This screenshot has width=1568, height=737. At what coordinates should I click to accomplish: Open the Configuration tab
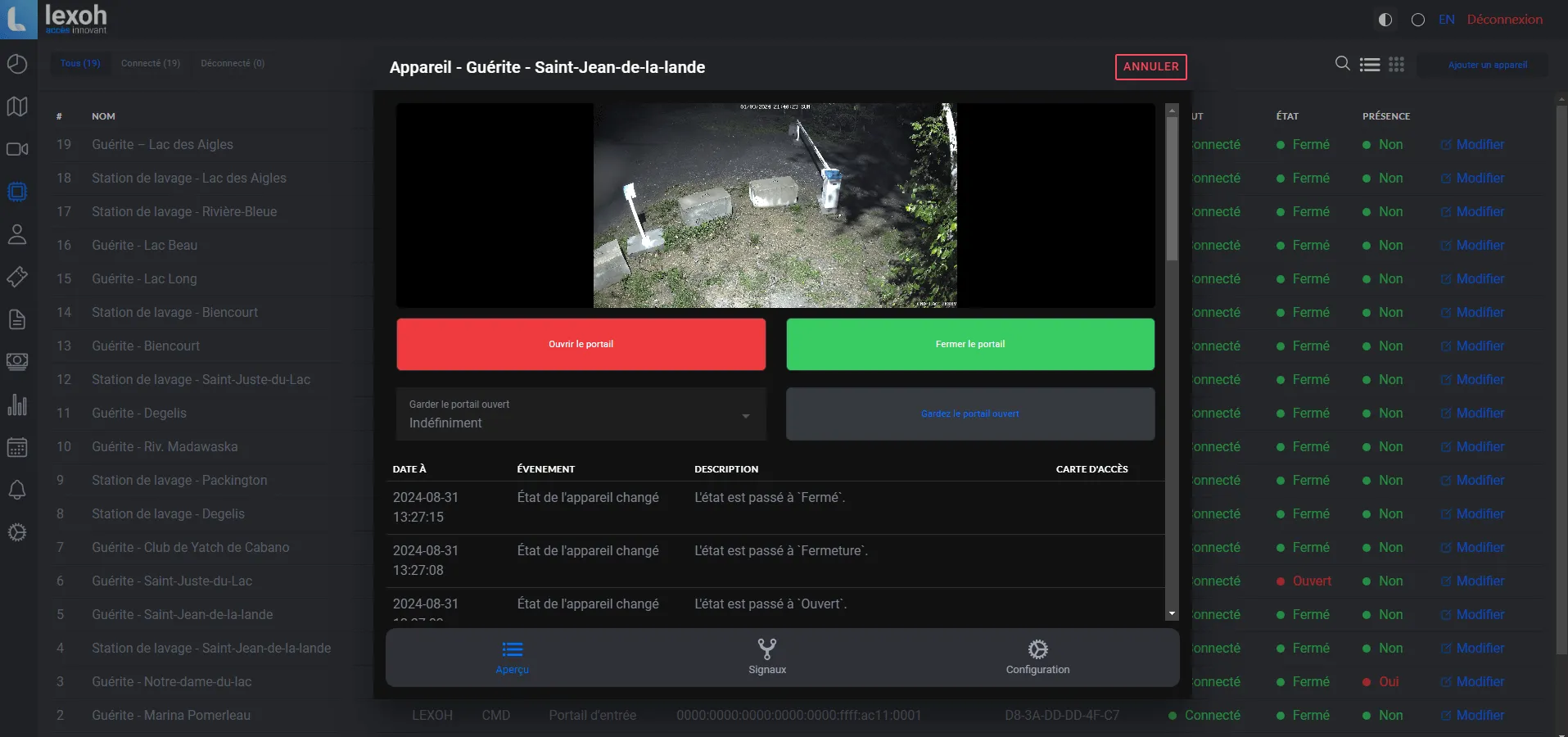click(1037, 657)
